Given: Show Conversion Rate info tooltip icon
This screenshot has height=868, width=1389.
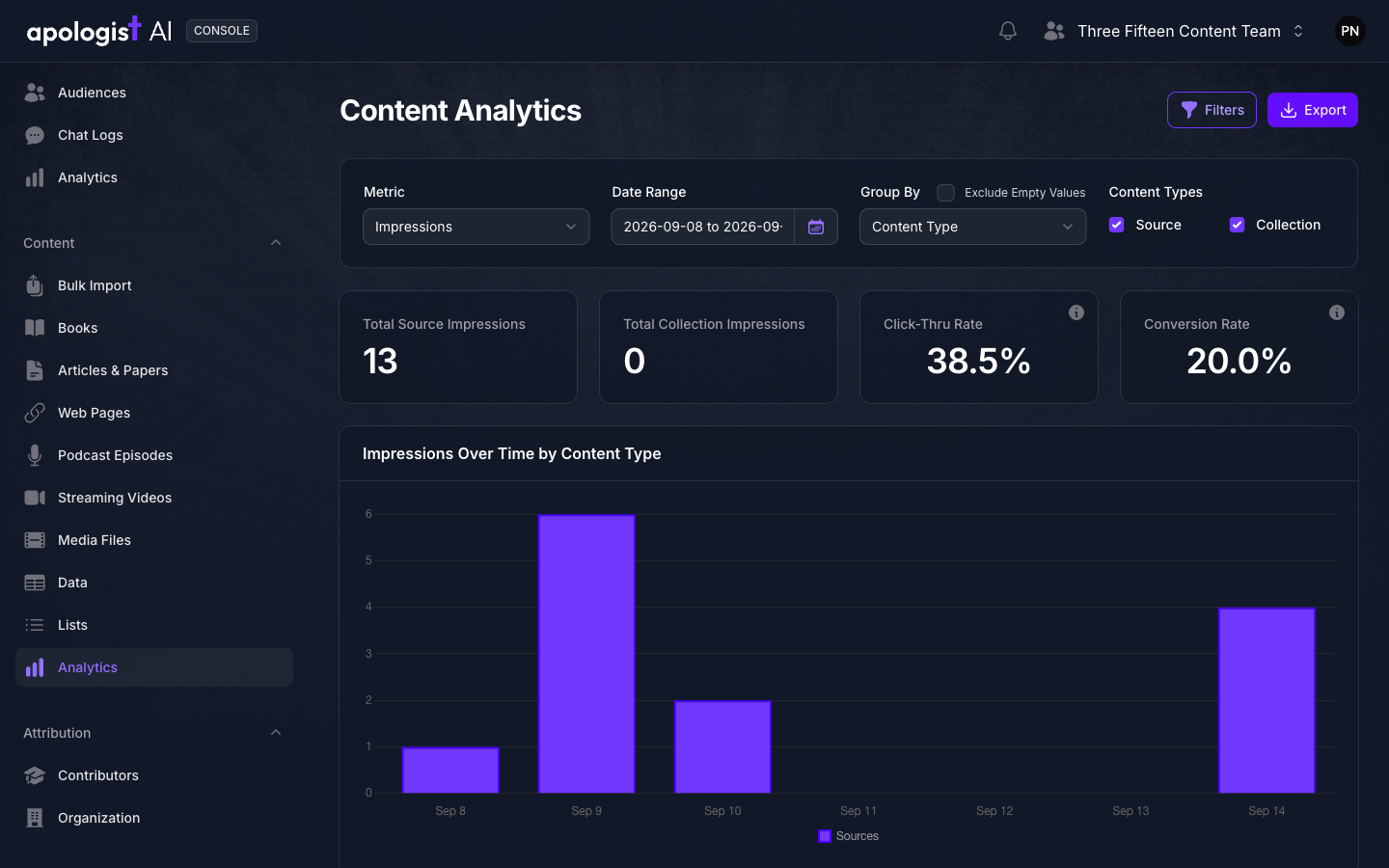Looking at the screenshot, I should click(1337, 312).
